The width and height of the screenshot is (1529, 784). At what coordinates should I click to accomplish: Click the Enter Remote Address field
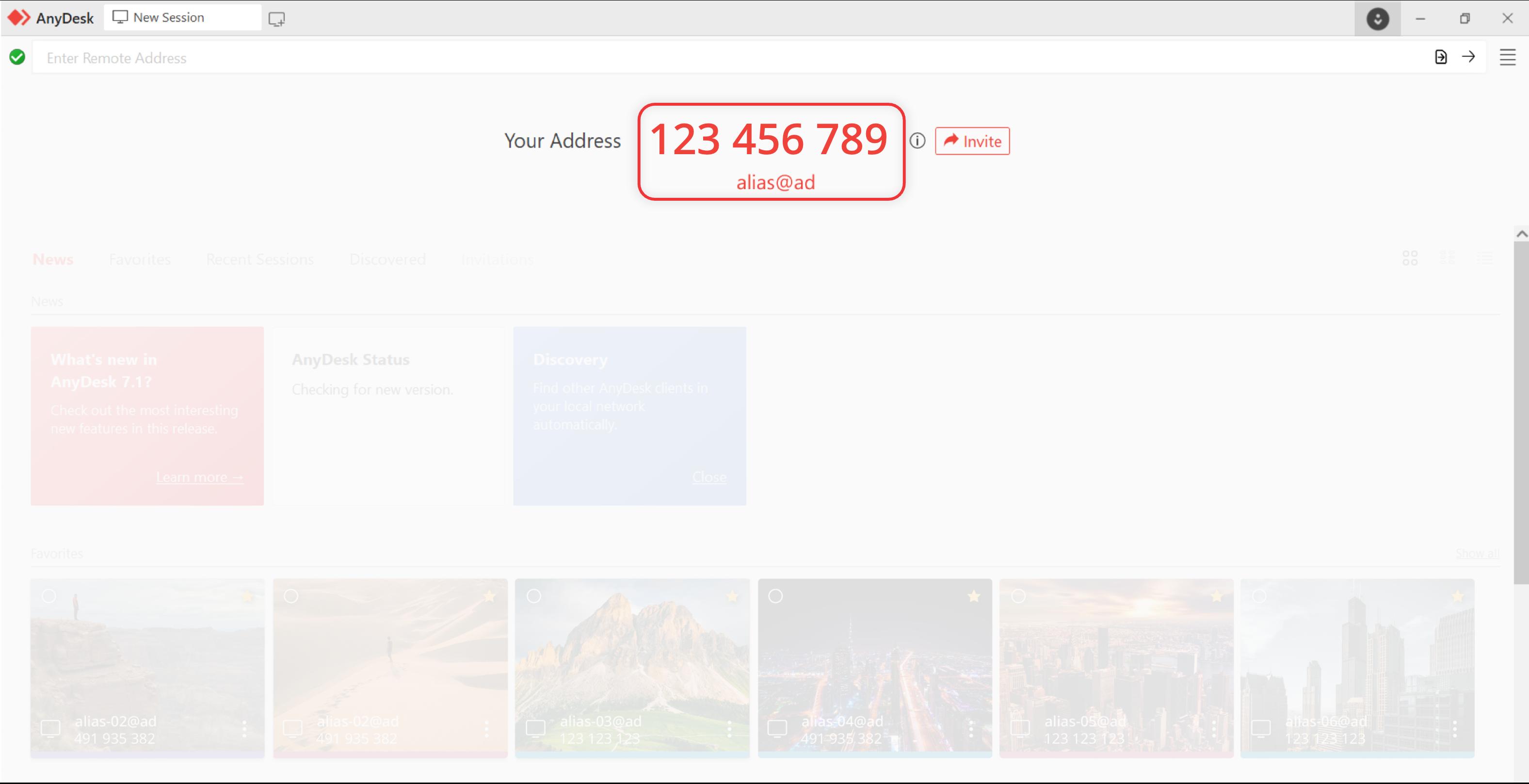[x=712, y=58]
